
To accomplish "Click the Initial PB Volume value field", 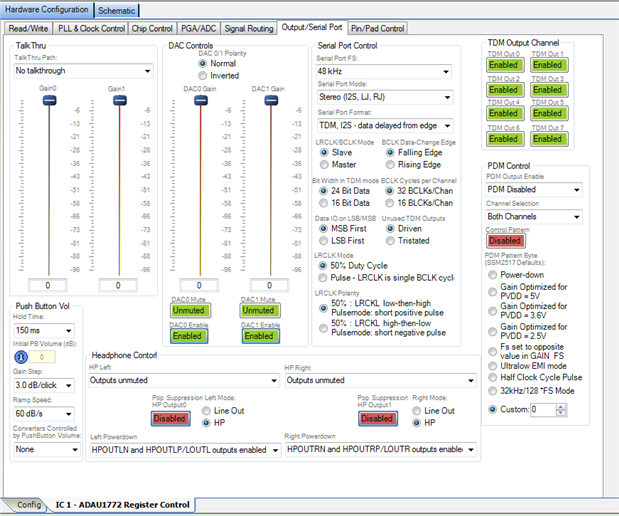I will coord(42,357).
